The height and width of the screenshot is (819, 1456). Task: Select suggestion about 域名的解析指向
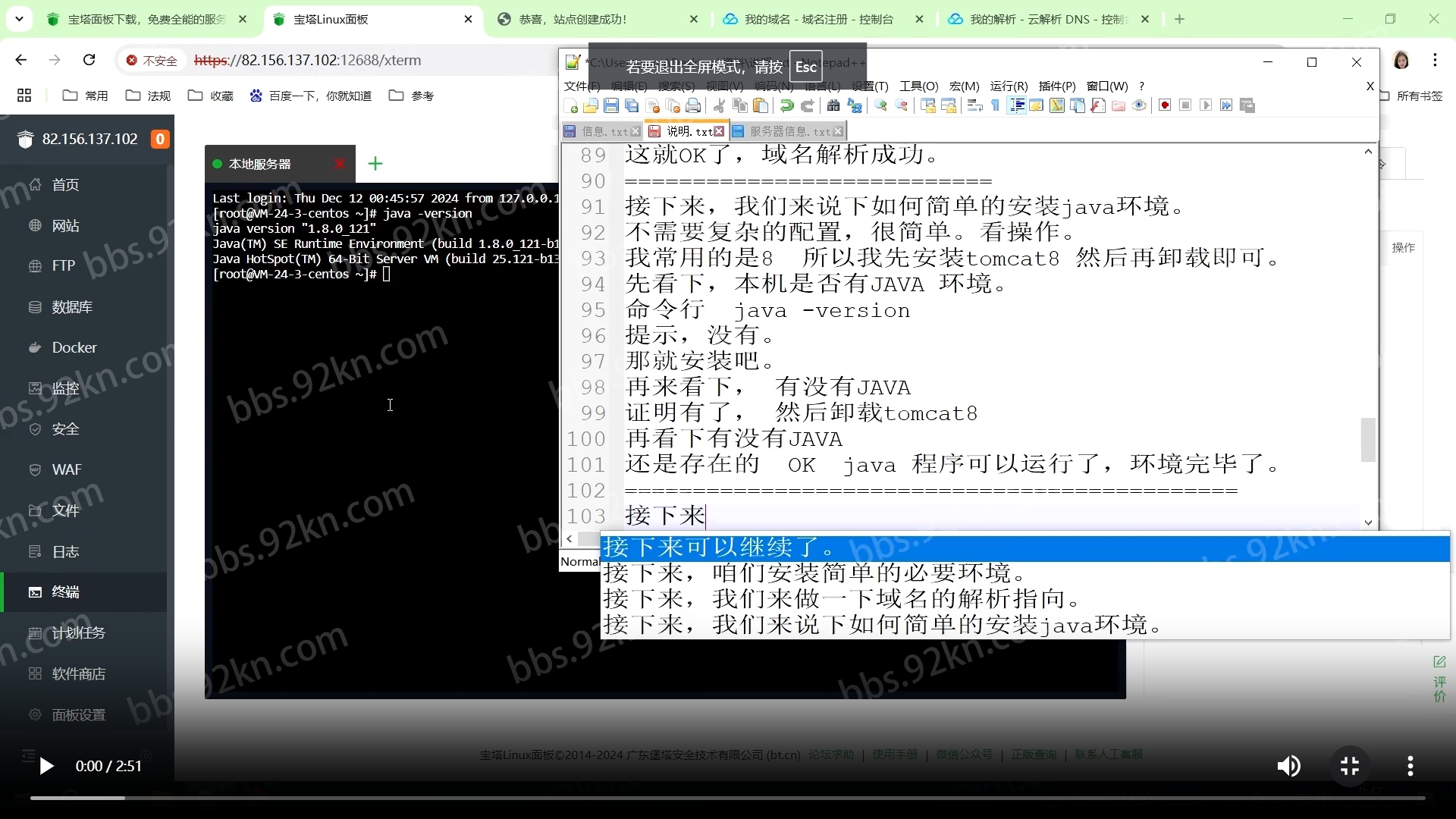[1025, 600]
